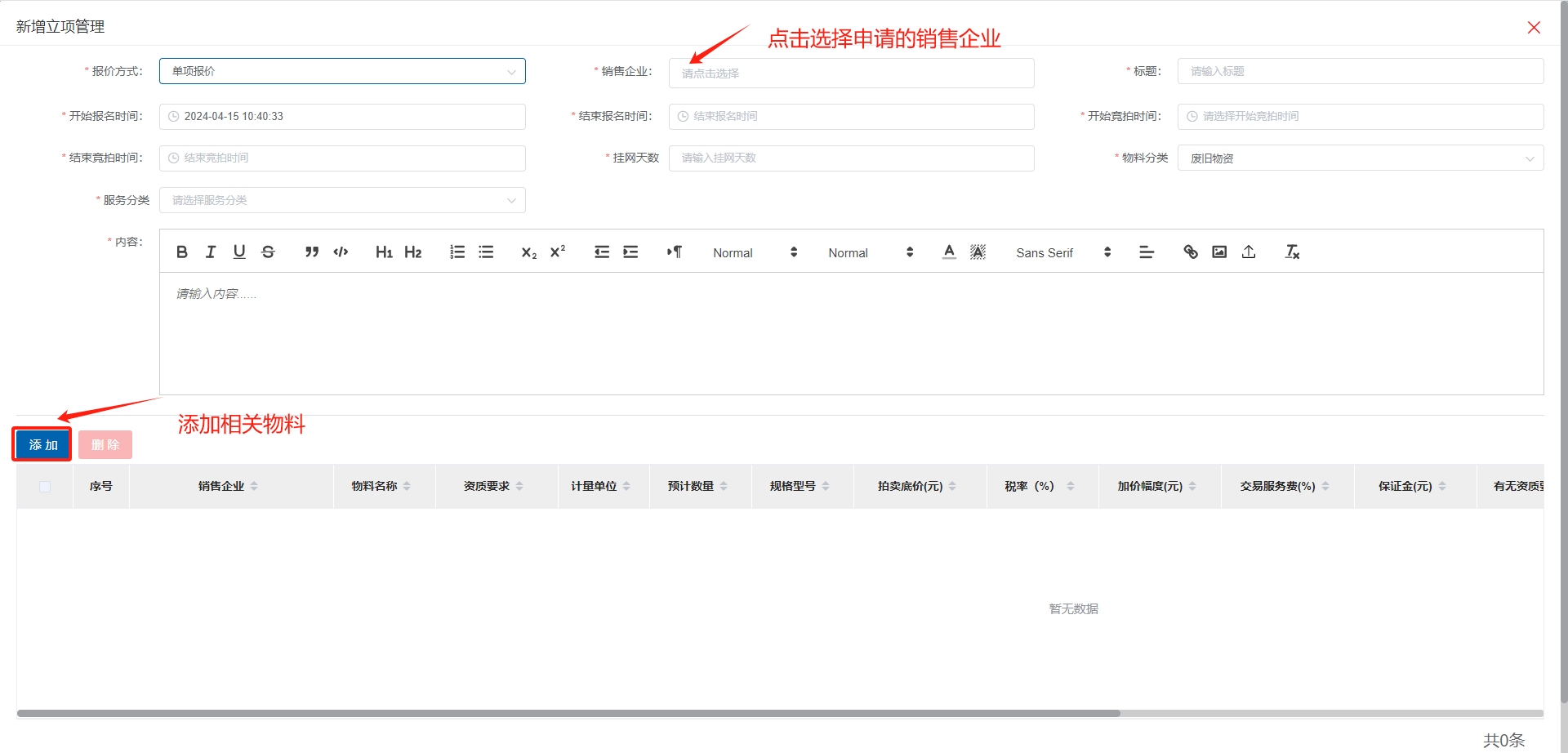This screenshot has width=1568, height=753.
Task: Expand the 物料分类 dropdown
Action: point(1360,158)
